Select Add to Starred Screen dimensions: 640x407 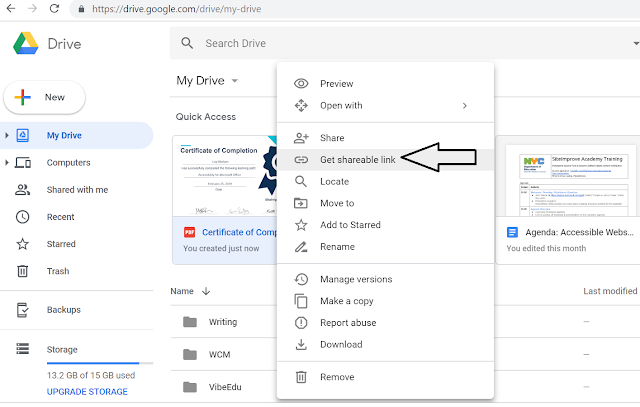[385, 225]
